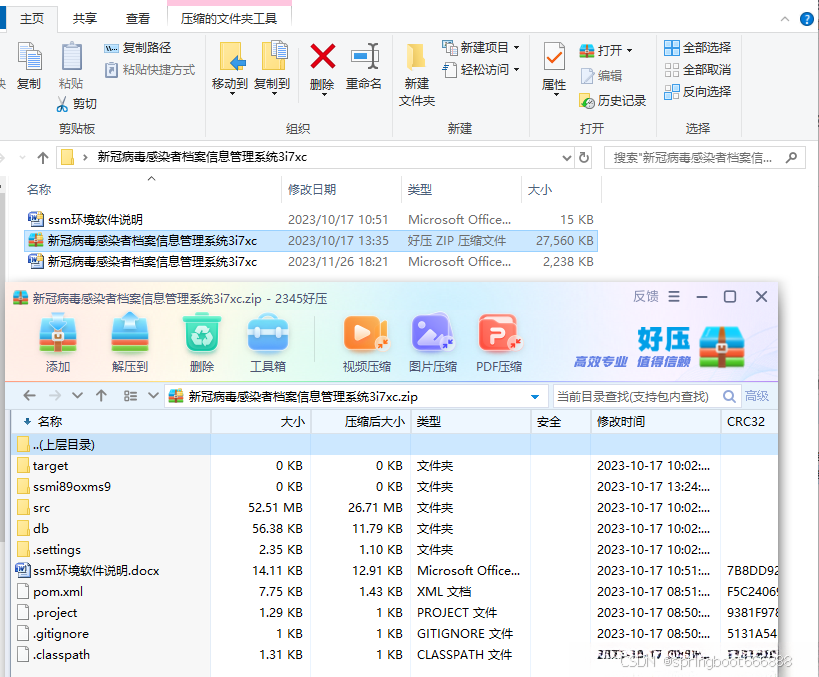Viewport: 819px width, 677px height.
Task: Click Invert selection in Explorer ribbon
Action: point(697,92)
